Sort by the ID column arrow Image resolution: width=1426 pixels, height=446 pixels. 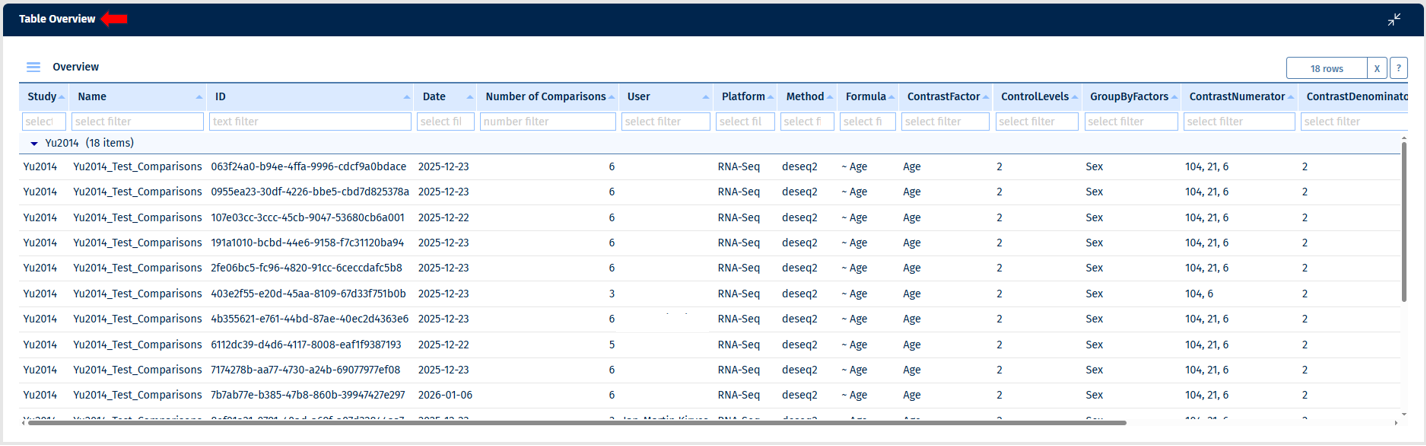tap(407, 97)
